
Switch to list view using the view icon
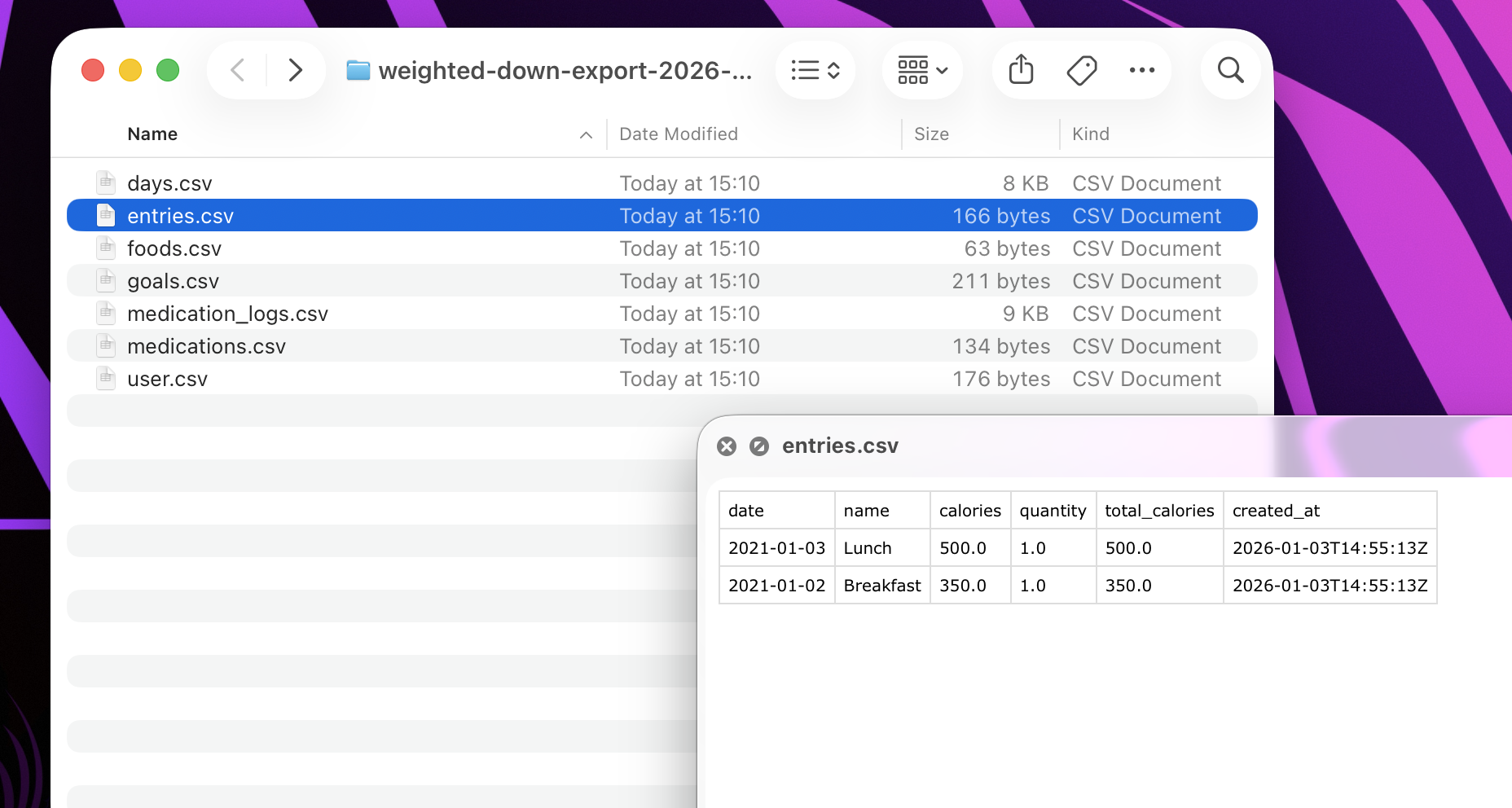(807, 70)
